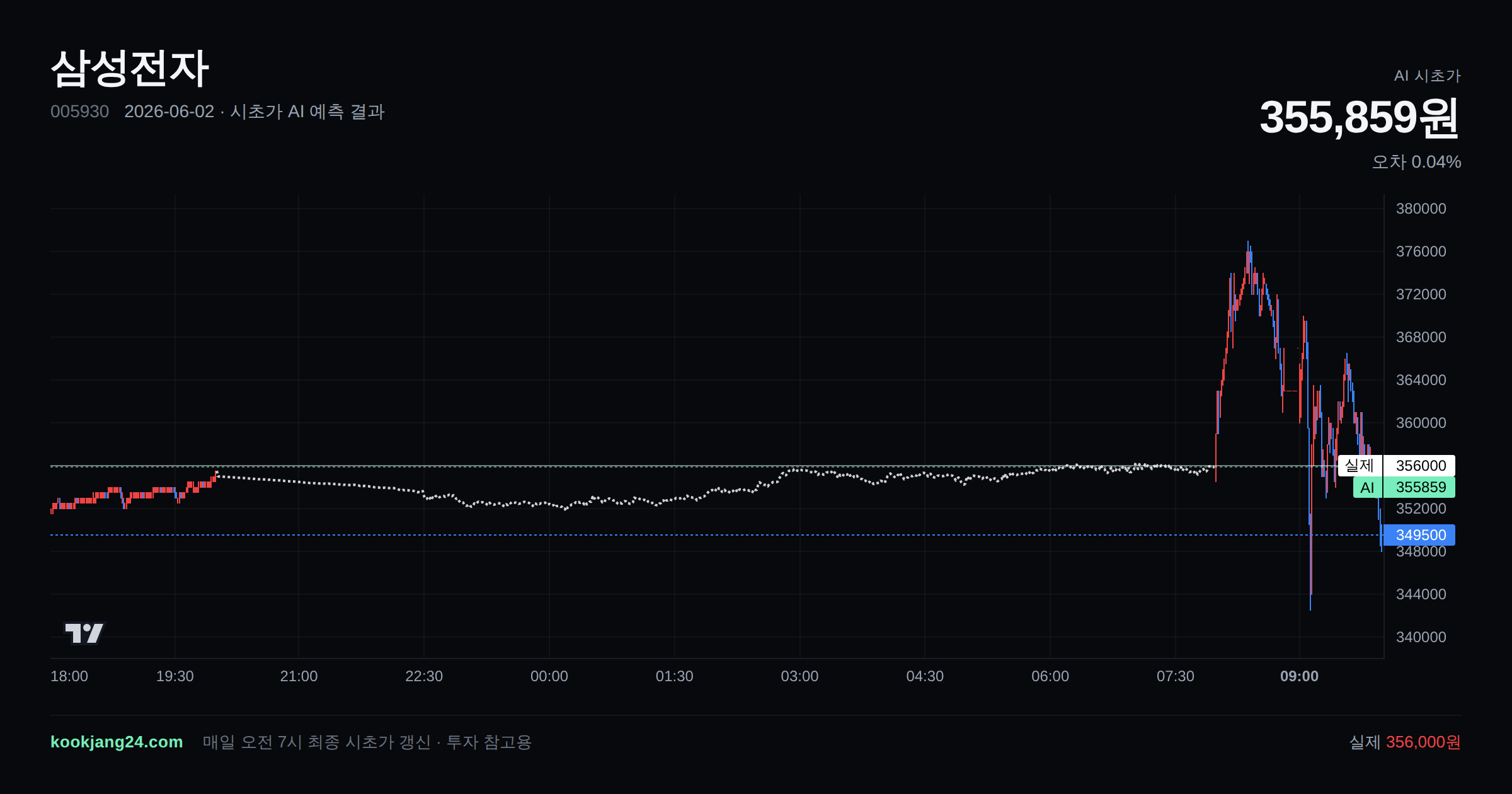Click the blue 349500 current price label
Viewport: 1512px width, 794px height.
(x=1418, y=535)
